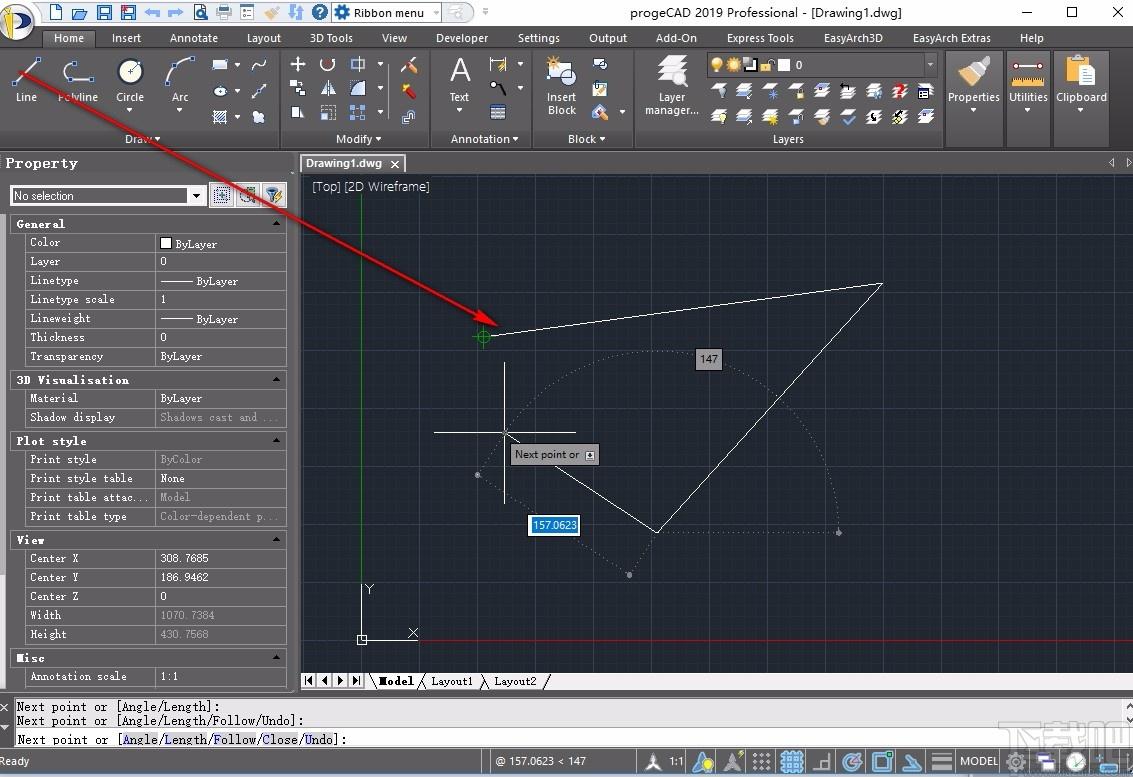Undo the last action
1133x777 pixels.
tap(152, 12)
